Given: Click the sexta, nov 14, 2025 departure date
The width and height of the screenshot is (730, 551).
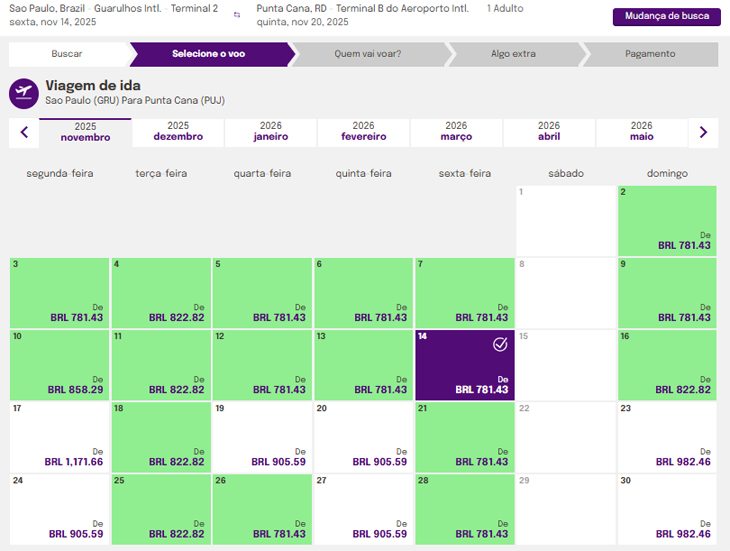Looking at the screenshot, I should (x=53, y=22).
